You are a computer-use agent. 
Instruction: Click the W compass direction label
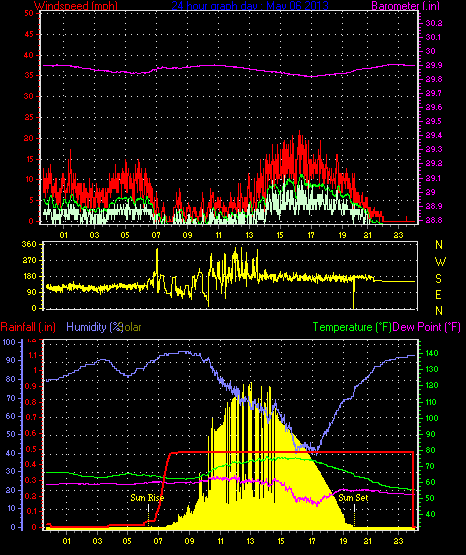pos(440,262)
